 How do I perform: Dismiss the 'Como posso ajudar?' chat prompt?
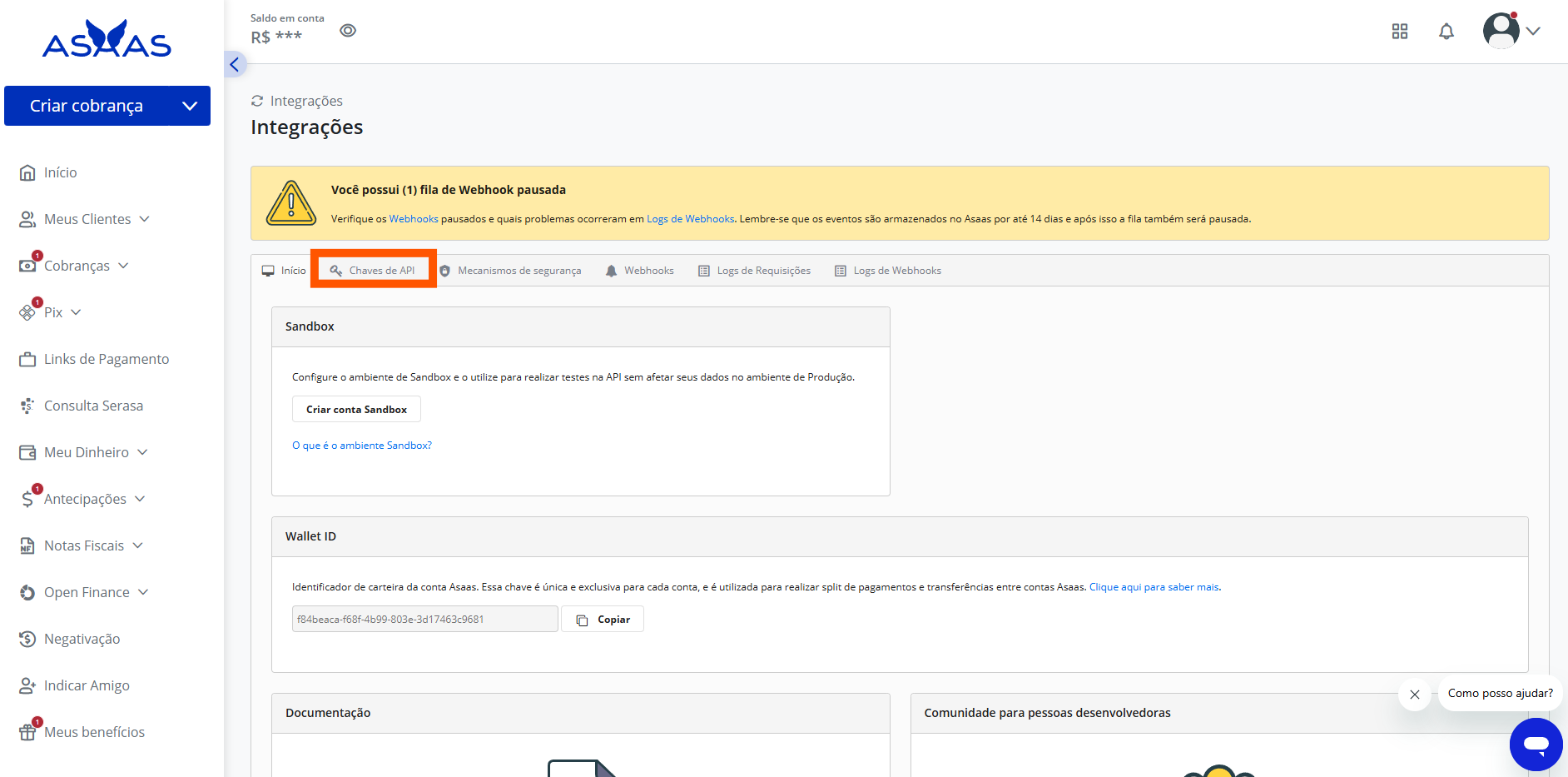(x=1415, y=694)
